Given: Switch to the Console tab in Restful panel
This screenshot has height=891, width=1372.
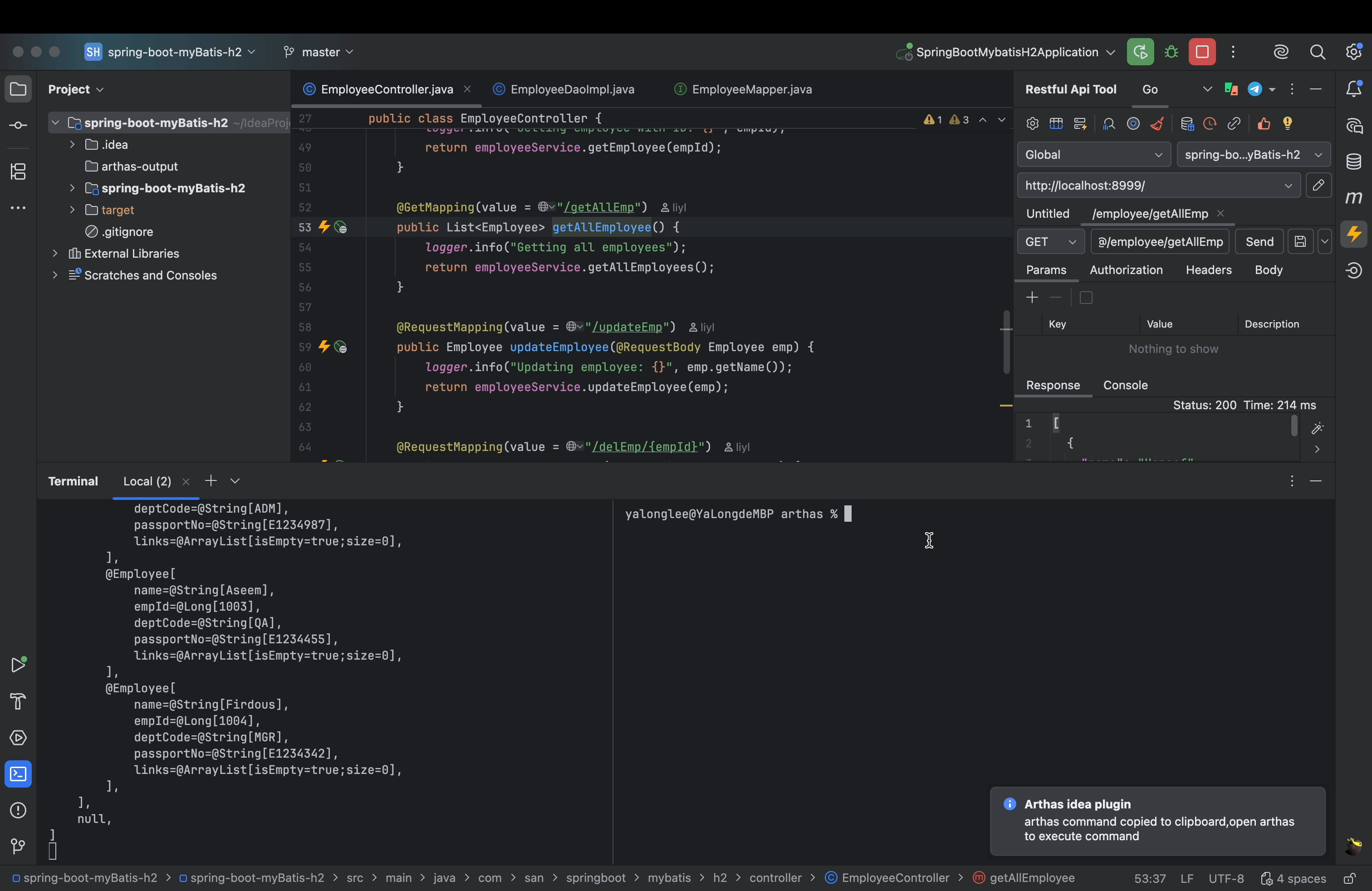Looking at the screenshot, I should tap(1125, 385).
